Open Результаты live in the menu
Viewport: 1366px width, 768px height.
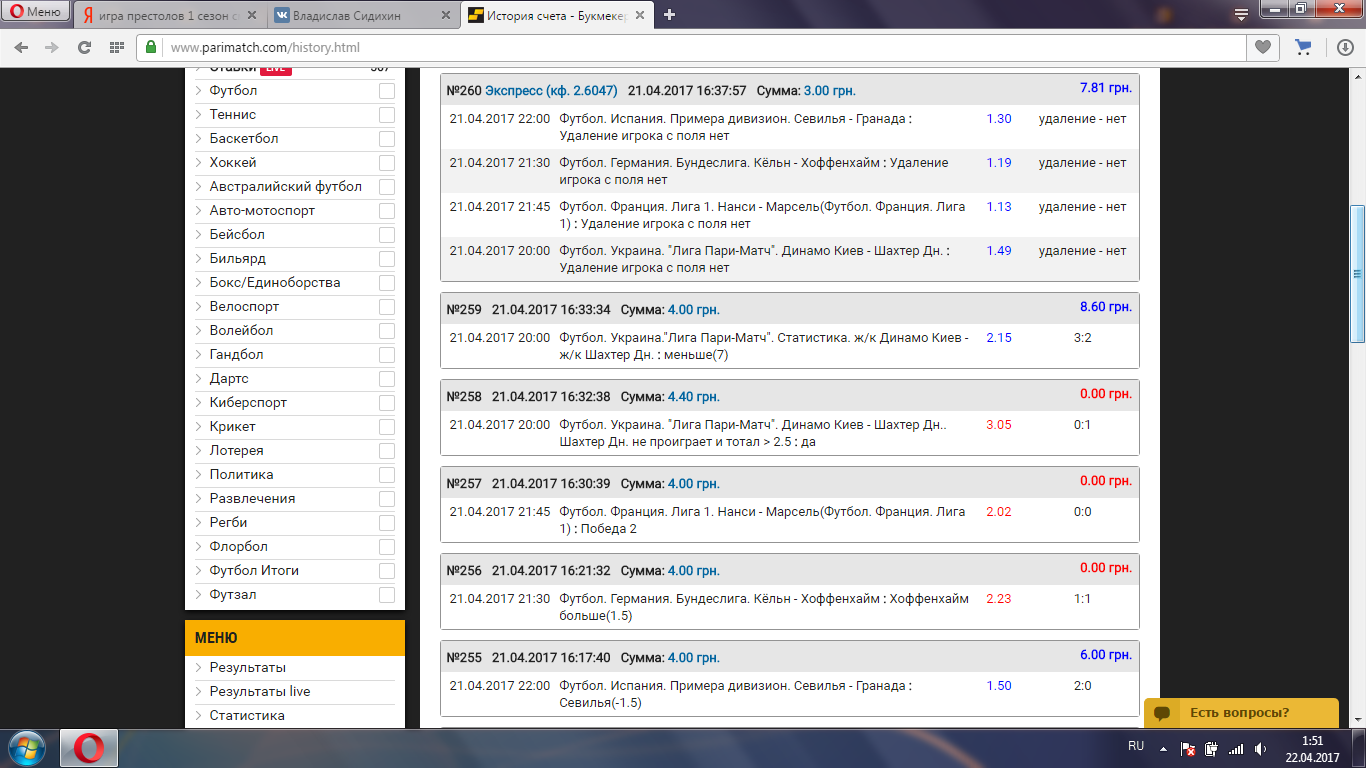260,691
